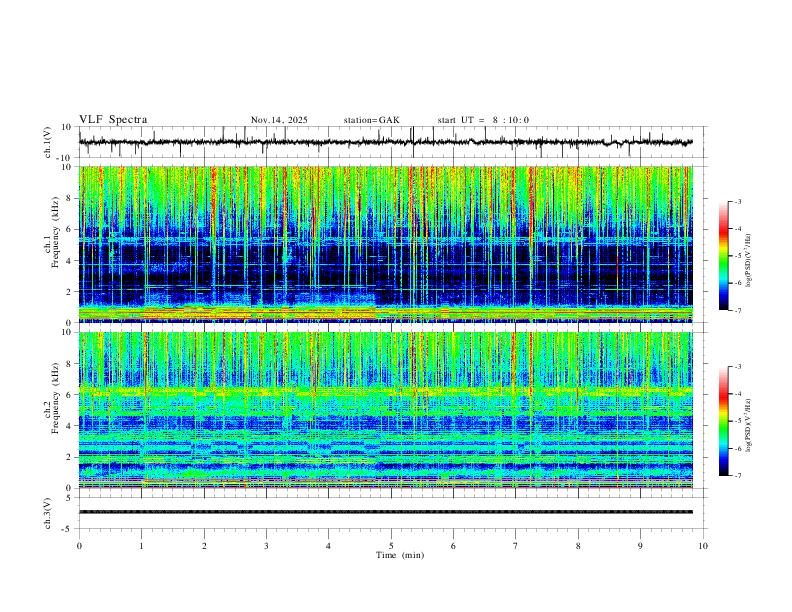Click time axis tick label "7"

click(516, 546)
